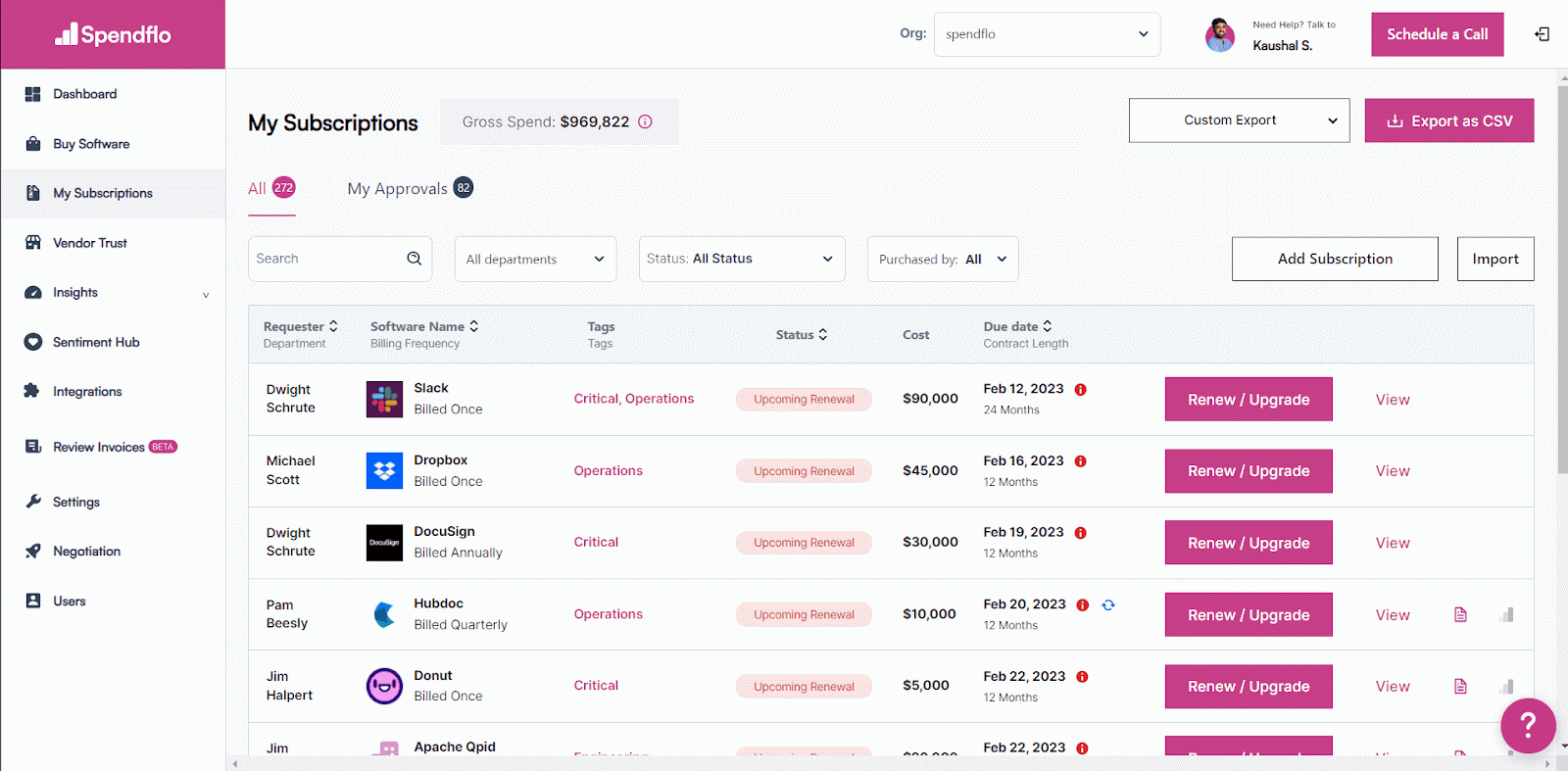Click the Gross Spend info icon

click(645, 121)
